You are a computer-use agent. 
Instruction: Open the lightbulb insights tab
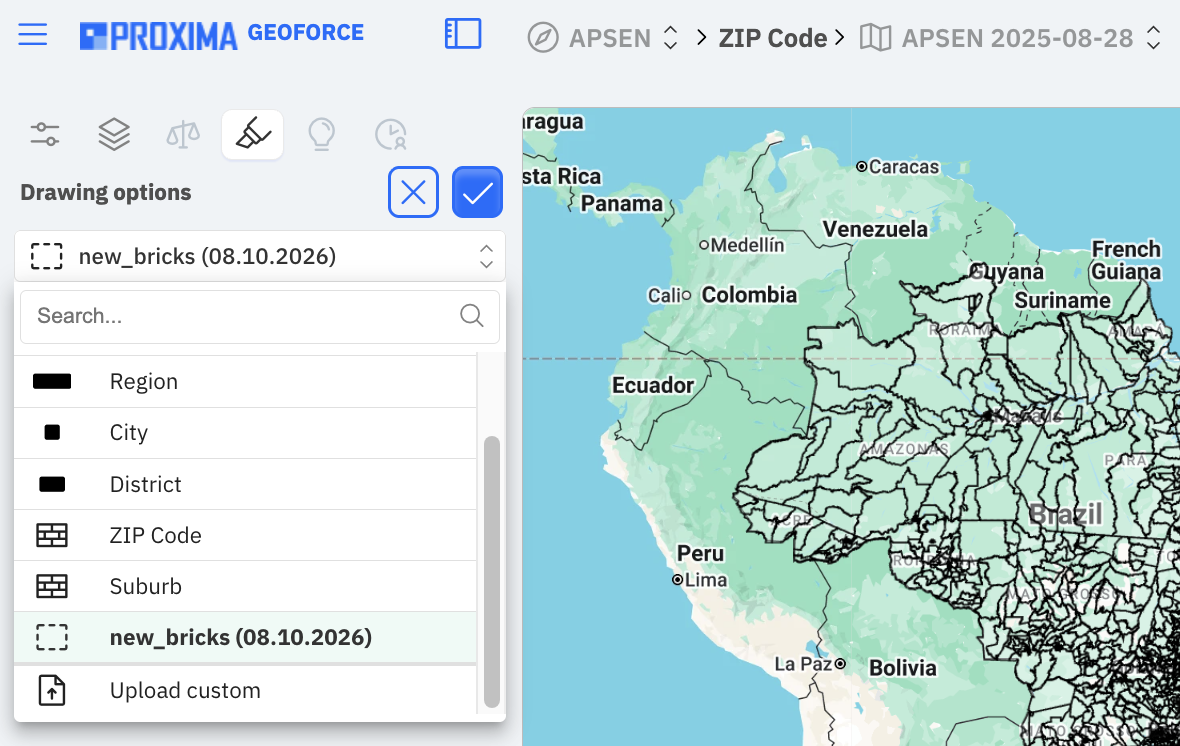(x=321, y=135)
